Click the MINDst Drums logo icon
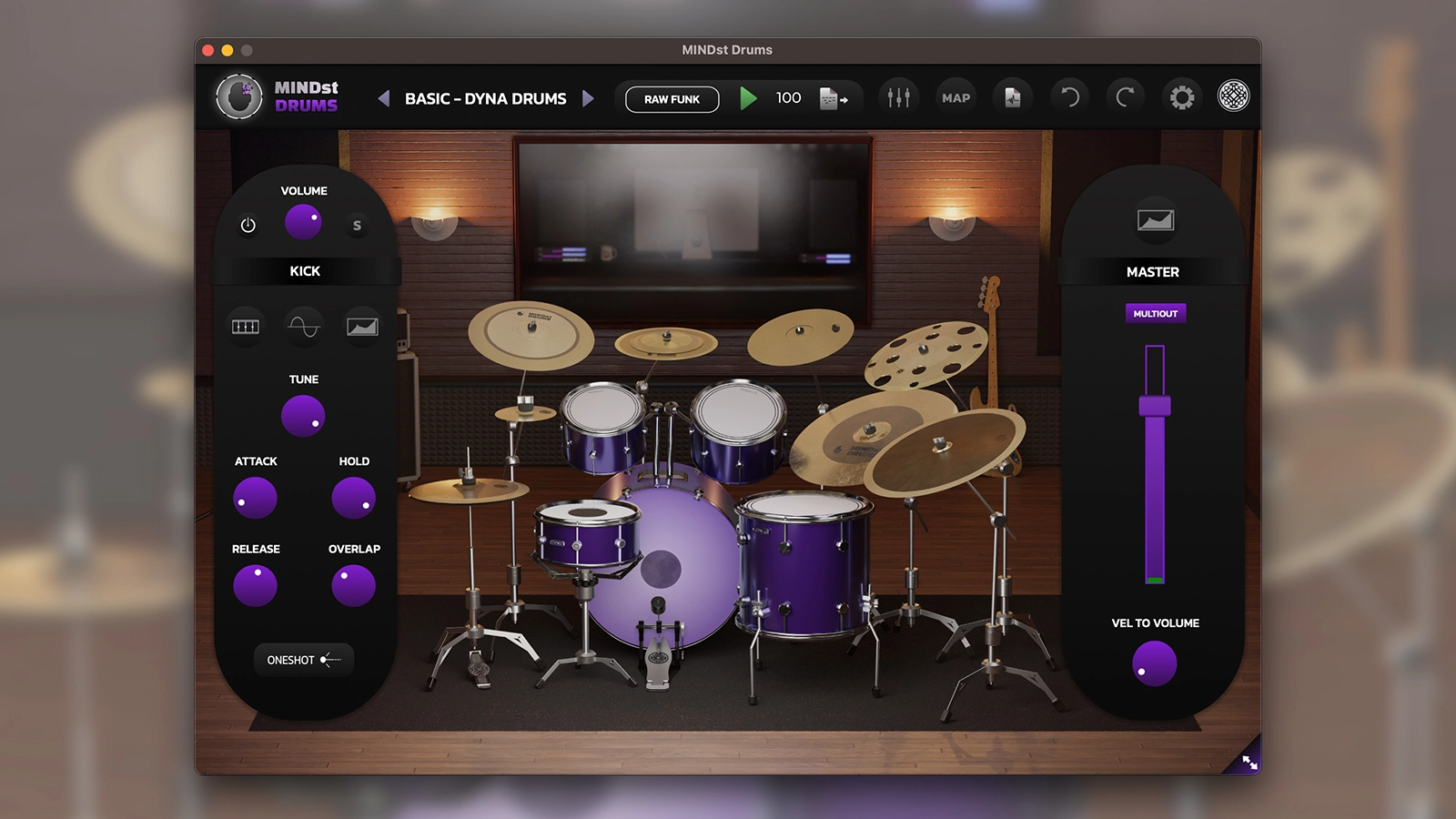The width and height of the screenshot is (1456, 819). [x=239, y=96]
